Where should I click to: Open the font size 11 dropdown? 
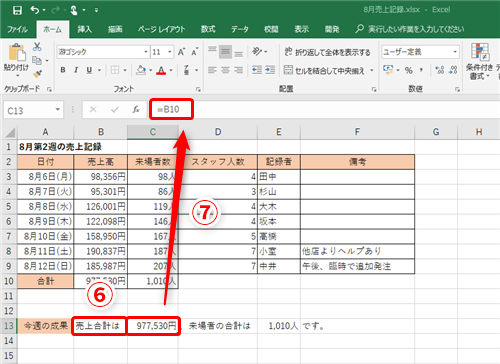point(170,52)
